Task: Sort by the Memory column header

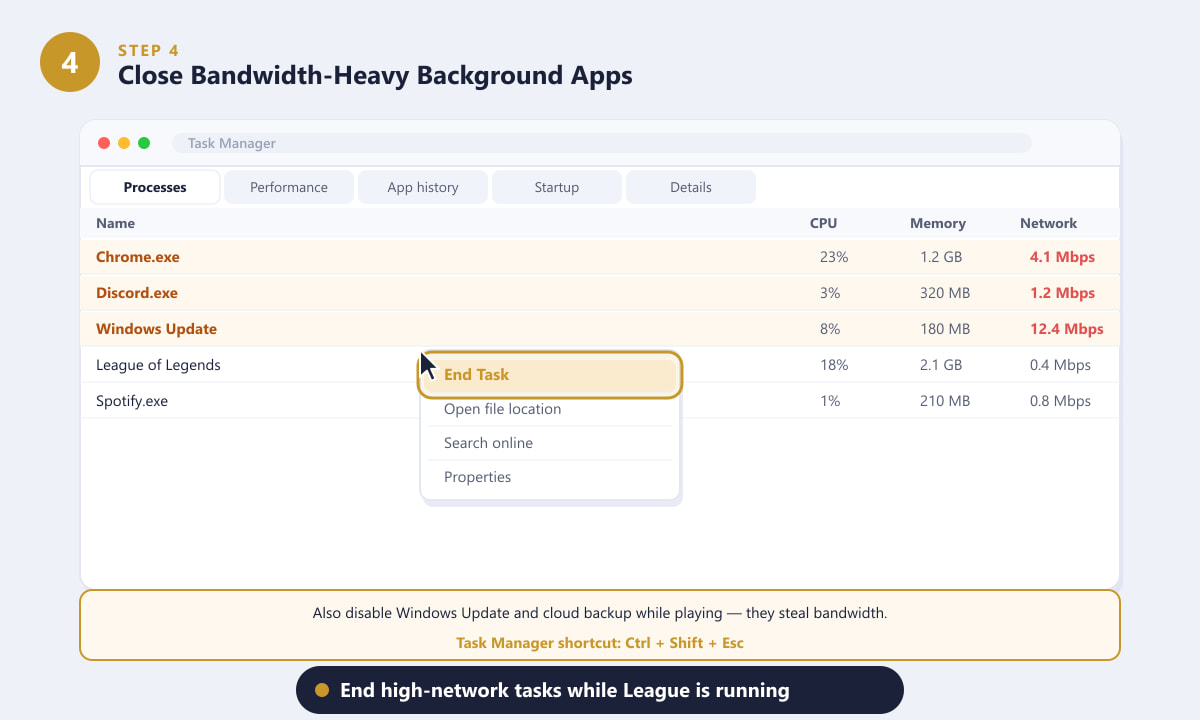Action: pyautogui.click(x=938, y=223)
